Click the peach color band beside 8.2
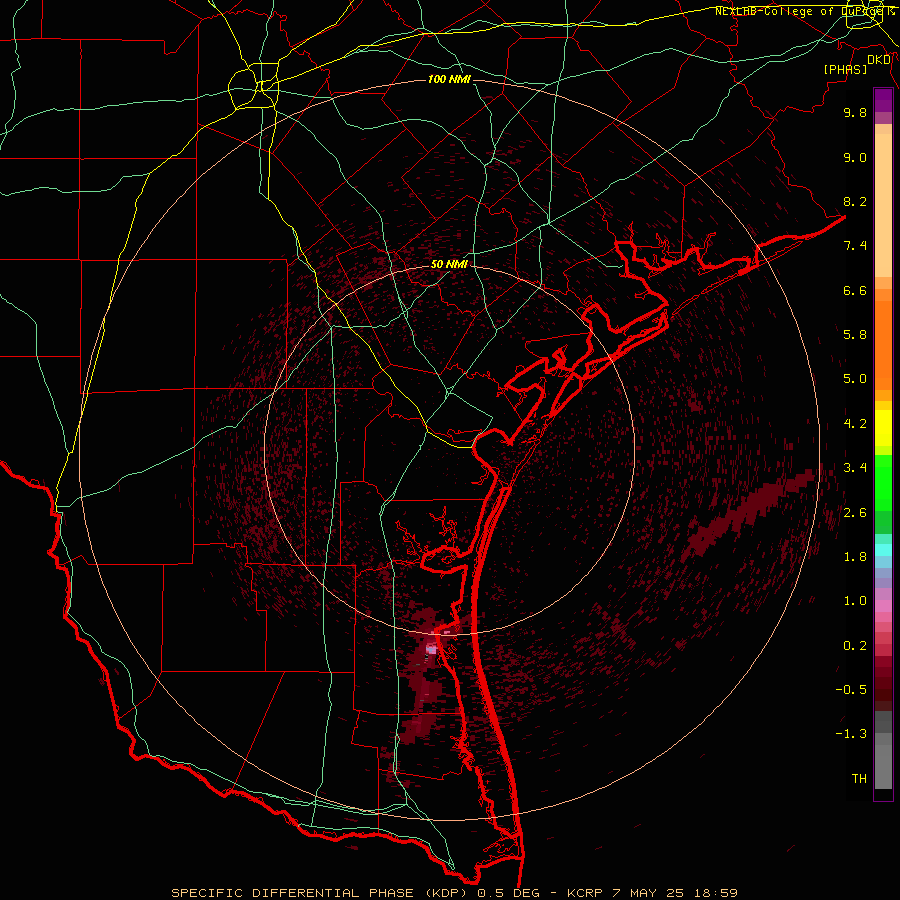 883,207
